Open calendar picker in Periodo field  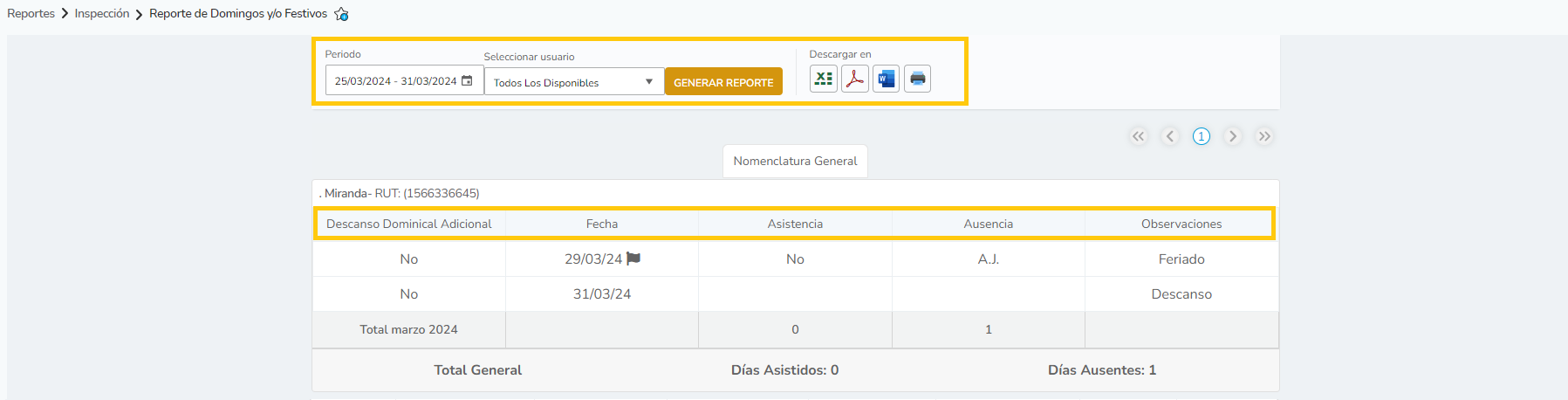coord(467,80)
